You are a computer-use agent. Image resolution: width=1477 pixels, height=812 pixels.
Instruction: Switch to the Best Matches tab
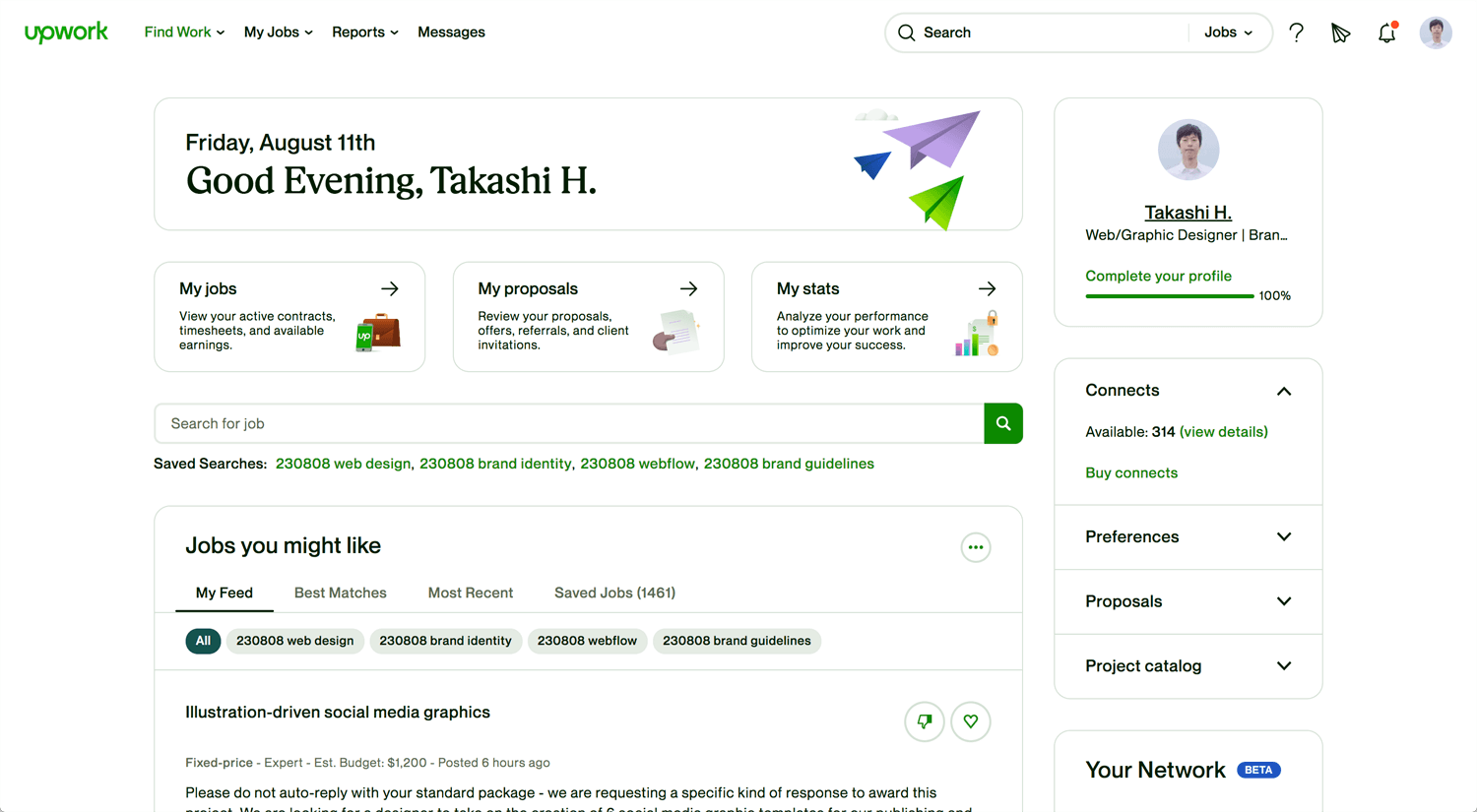pos(340,593)
